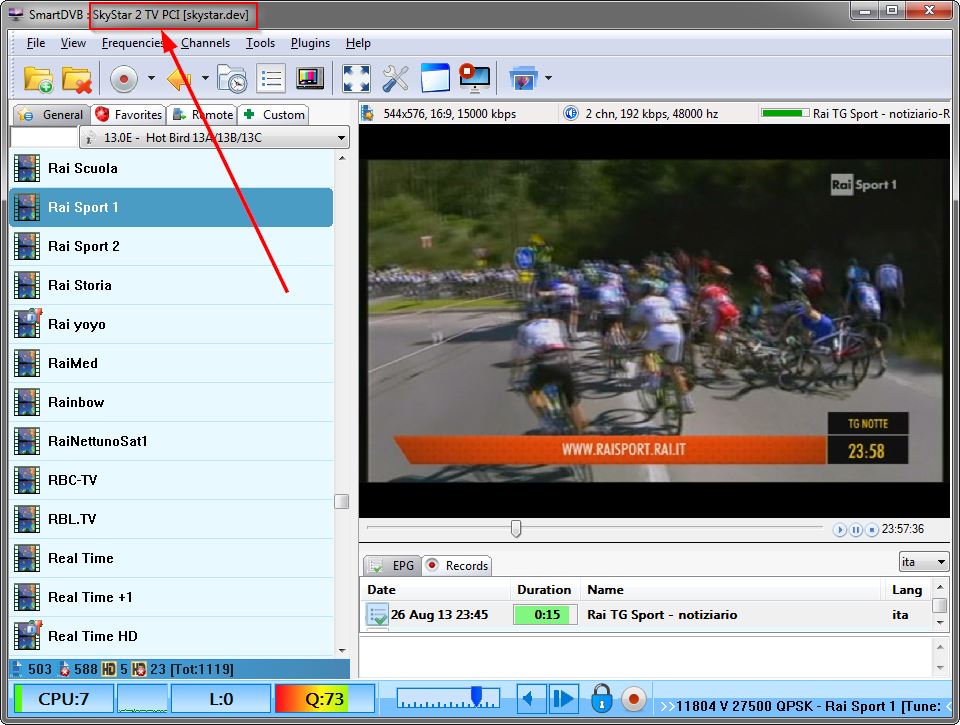This screenshot has width=960, height=725.
Task: Toggle the channel list view icon
Action: [x=271, y=79]
